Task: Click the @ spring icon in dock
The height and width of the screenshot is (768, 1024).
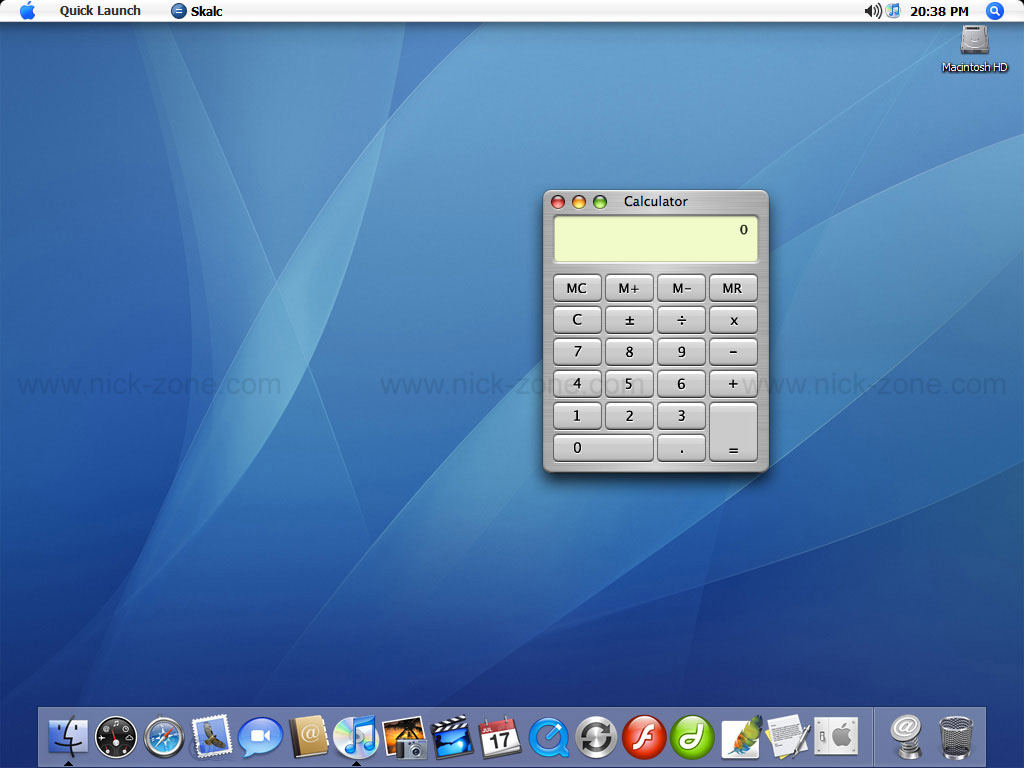Action: tap(906, 737)
